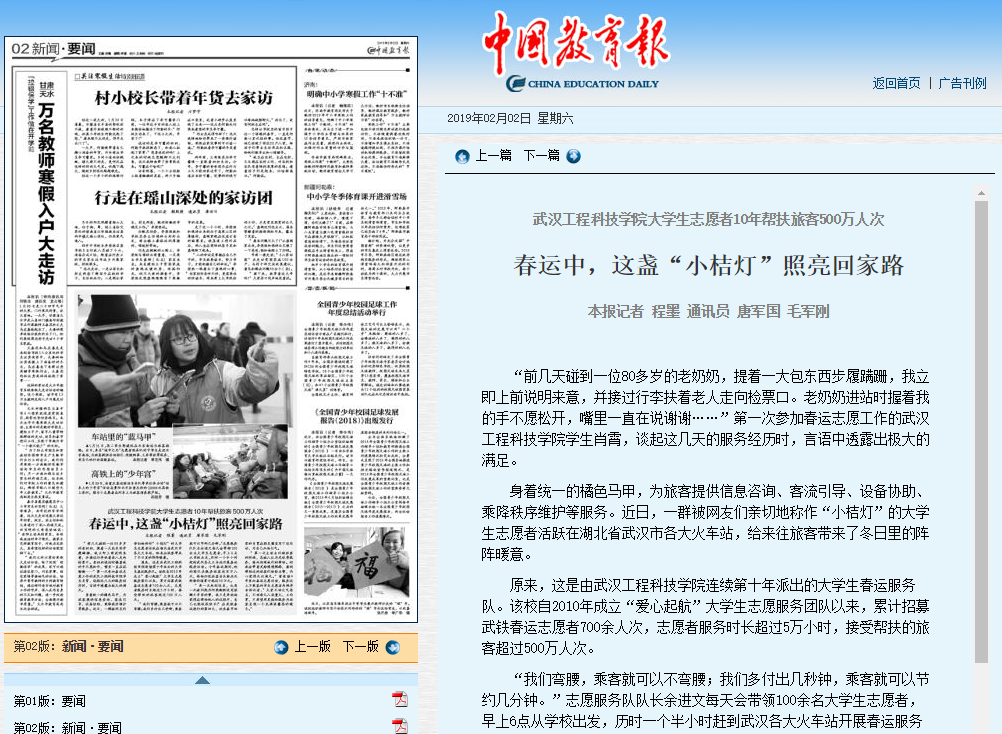Viewport: 1002px width, 734px height.
Task: Click 下一版 page link
Action: coord(361,646)
